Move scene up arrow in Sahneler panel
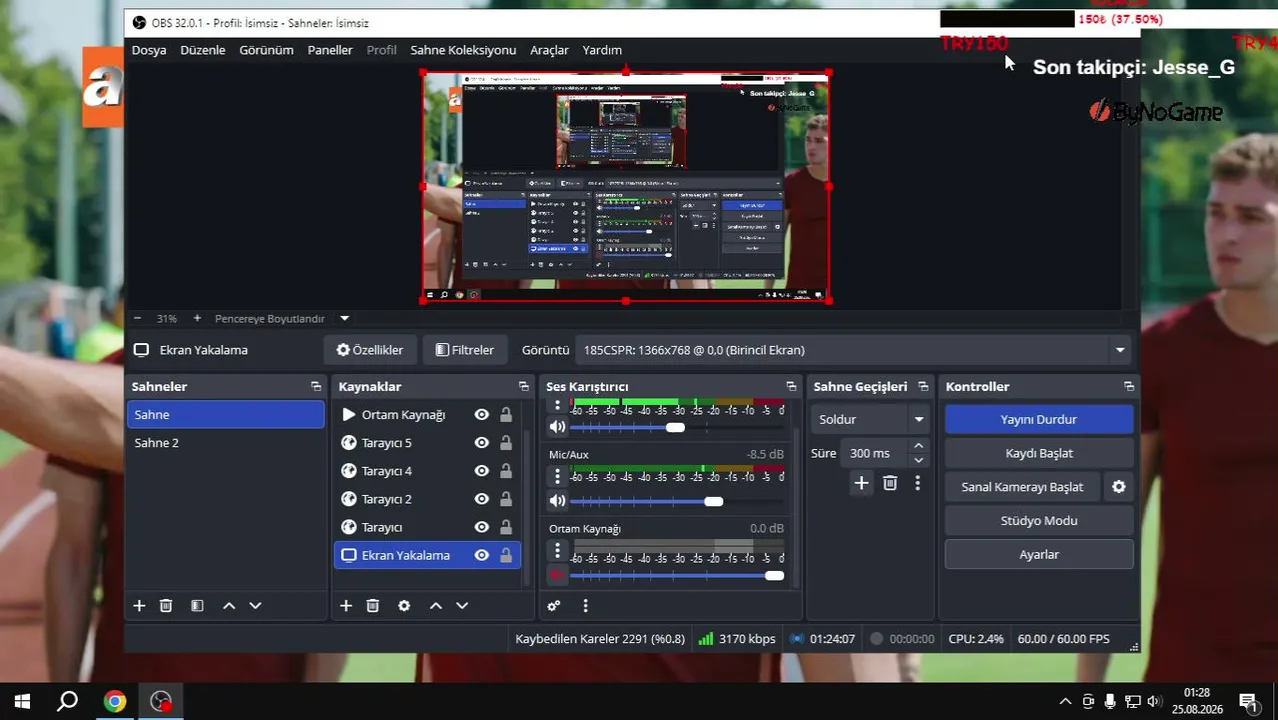The image size is (1278, 720). point(229,606)
